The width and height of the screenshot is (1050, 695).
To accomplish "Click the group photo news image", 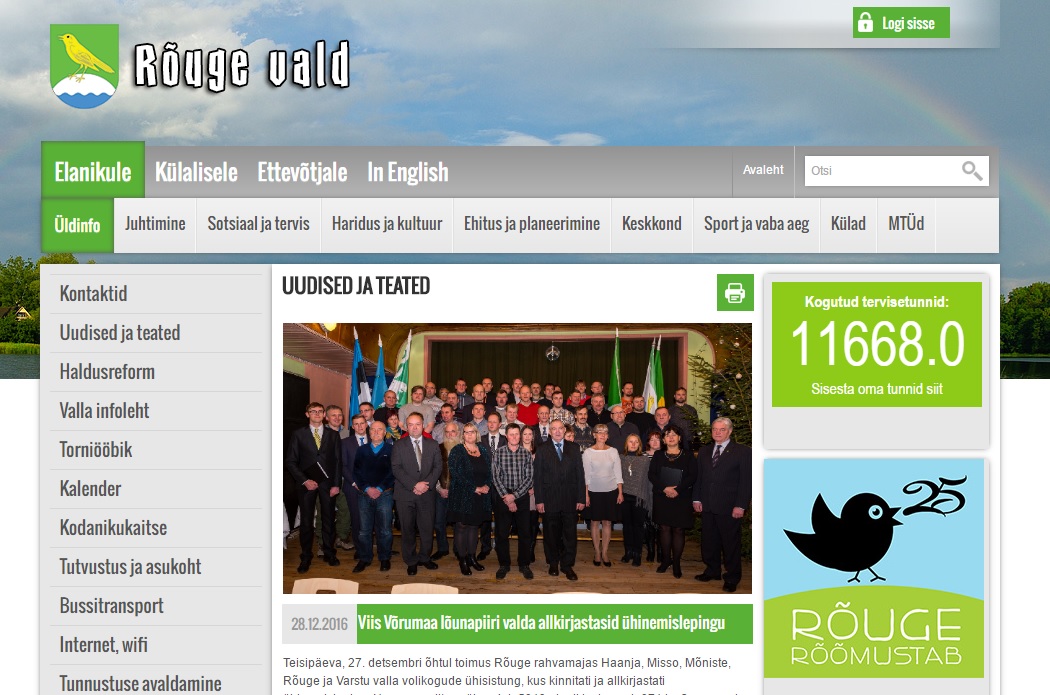I will pyautogui.click(x=517, y=459).
